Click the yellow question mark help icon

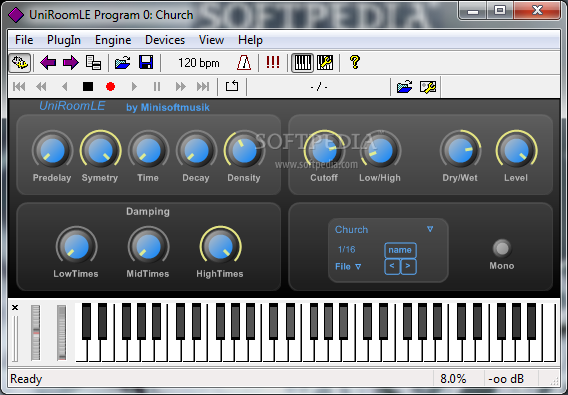tap(355, 62)
